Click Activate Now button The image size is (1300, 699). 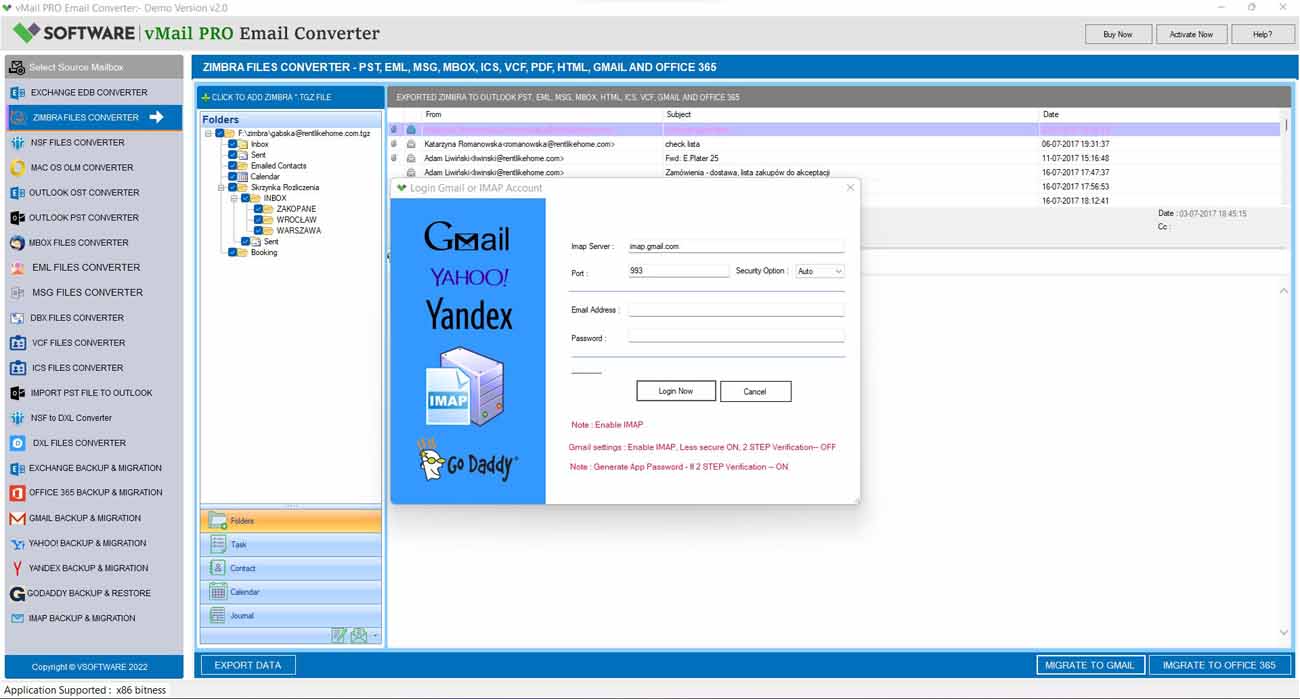click(1191, 34)
